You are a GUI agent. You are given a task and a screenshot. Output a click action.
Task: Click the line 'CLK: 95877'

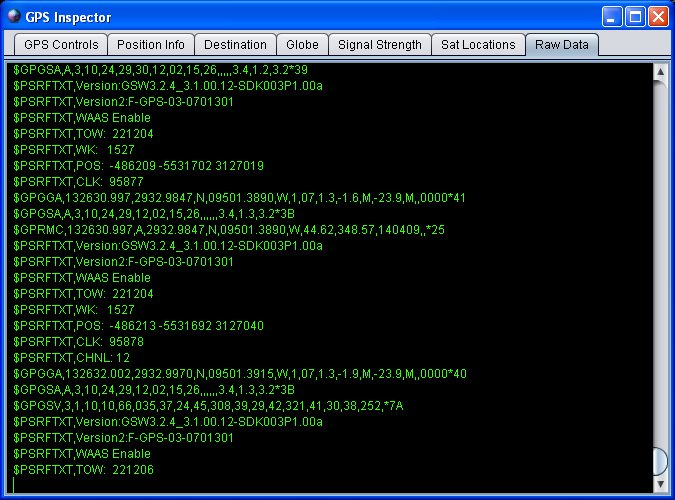(x=78, y=182)
